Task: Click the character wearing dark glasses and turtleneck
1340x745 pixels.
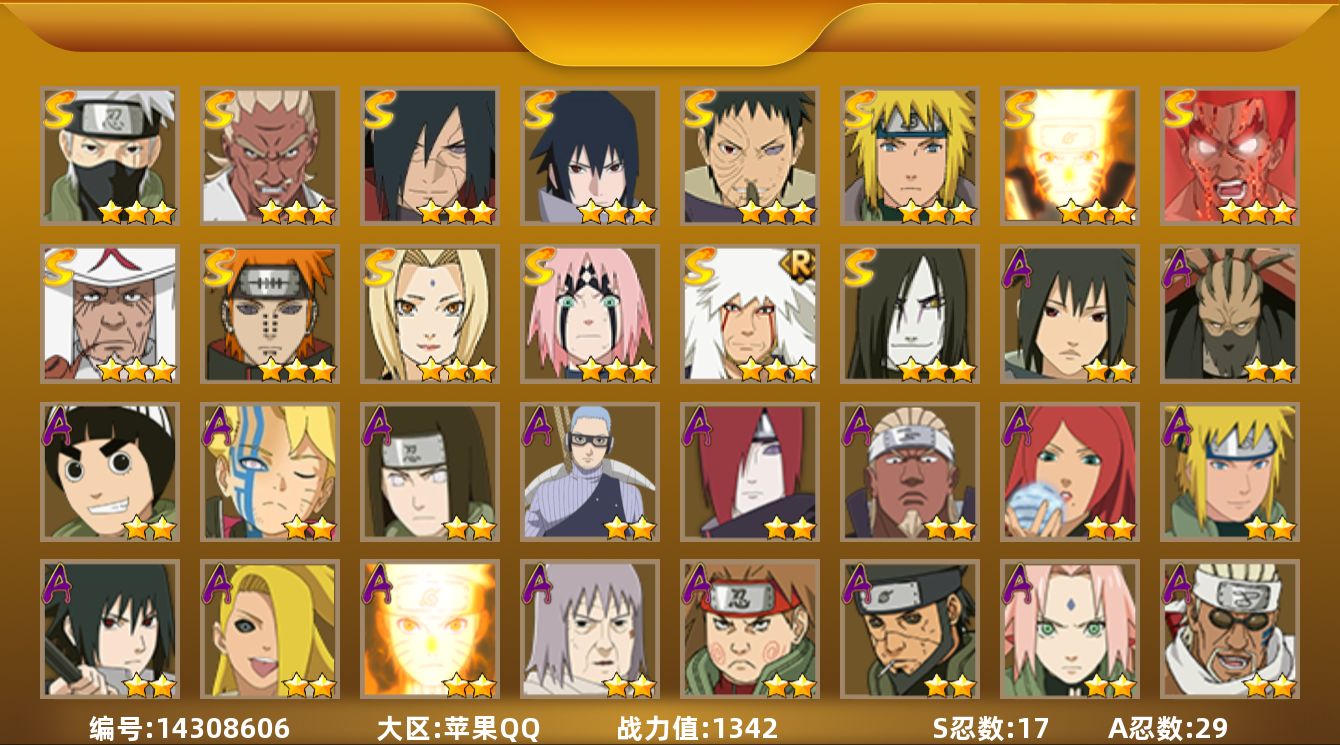Action: (590, 472)
